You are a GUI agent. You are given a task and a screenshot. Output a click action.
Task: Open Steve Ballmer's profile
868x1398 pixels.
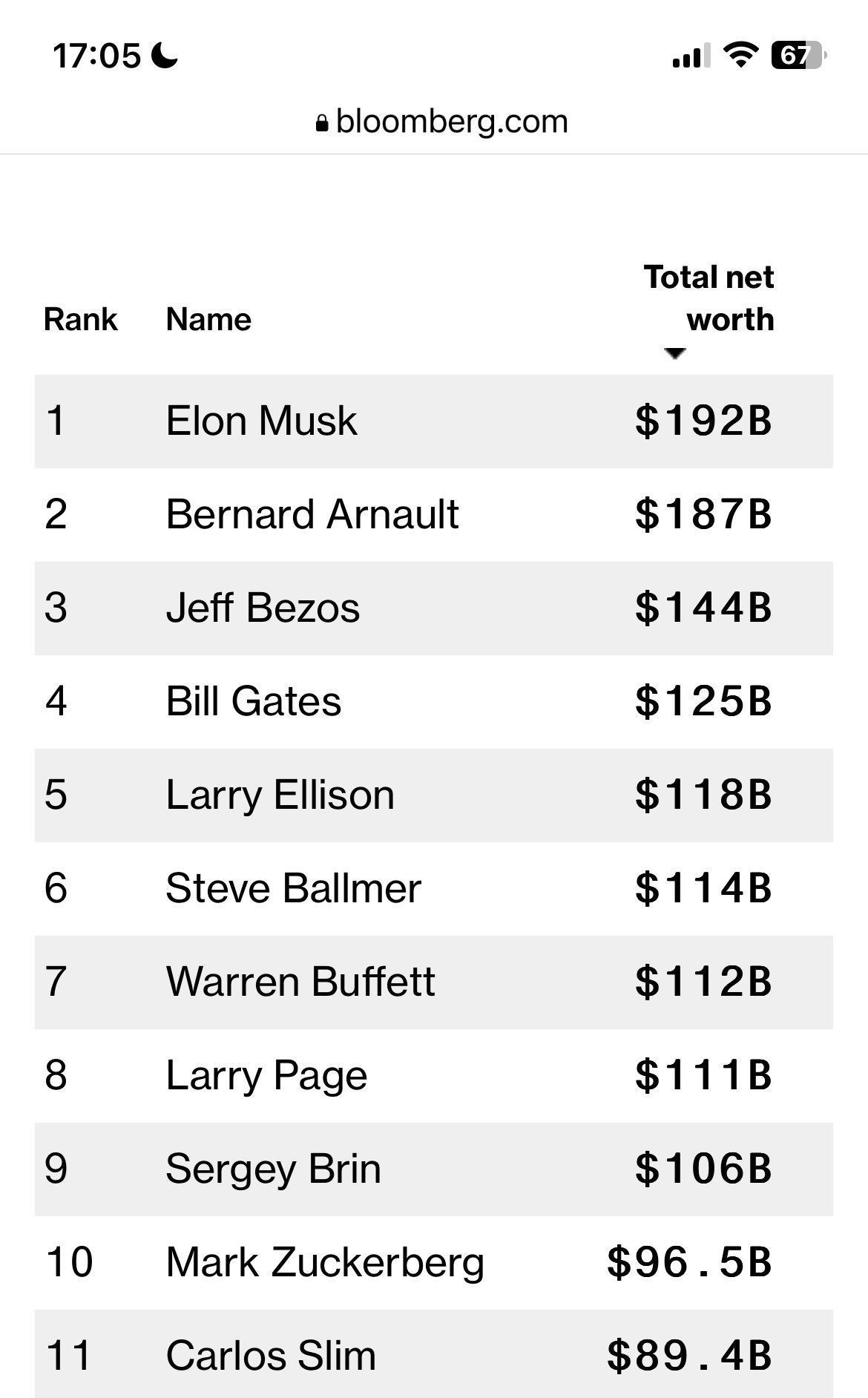(293, 888)
